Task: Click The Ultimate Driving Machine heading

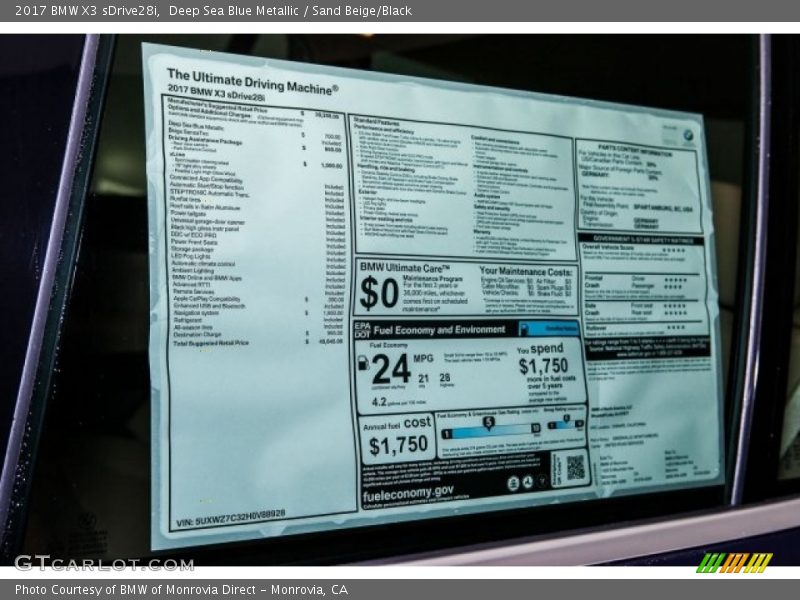Action: [251, 80]
